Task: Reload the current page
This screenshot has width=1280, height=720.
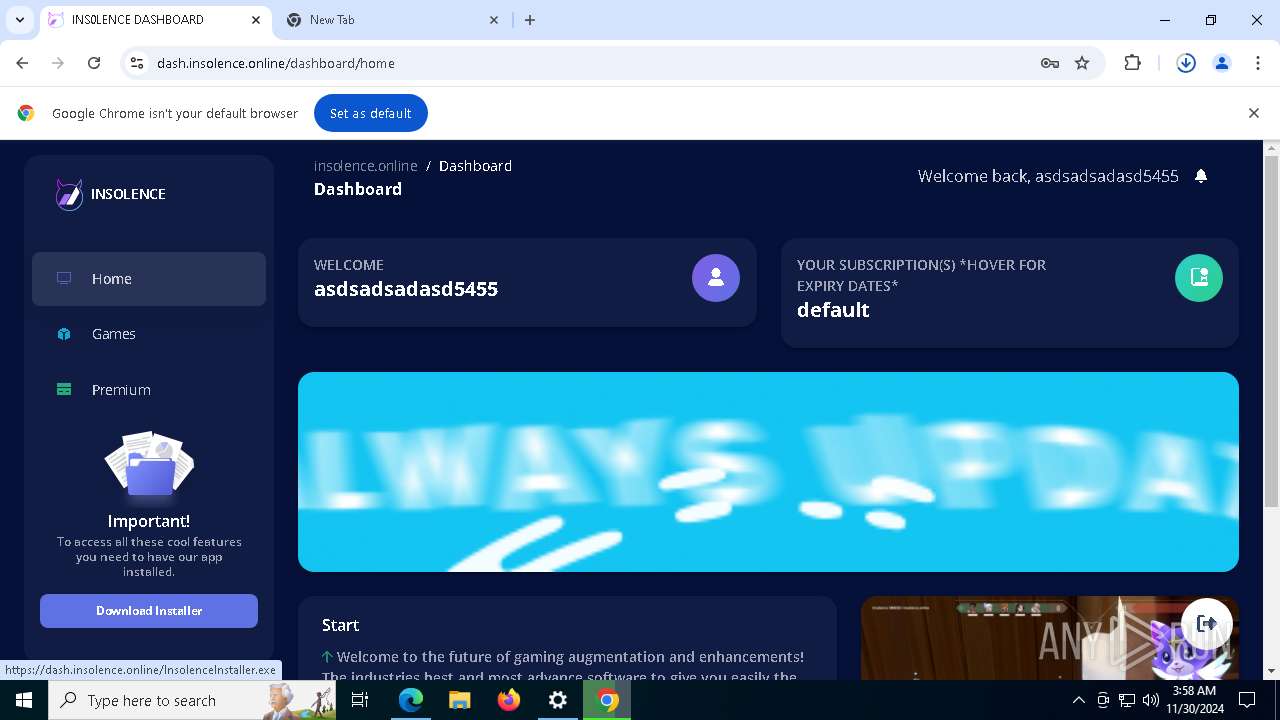Action: pyautogui.click(x=94, y=63)
